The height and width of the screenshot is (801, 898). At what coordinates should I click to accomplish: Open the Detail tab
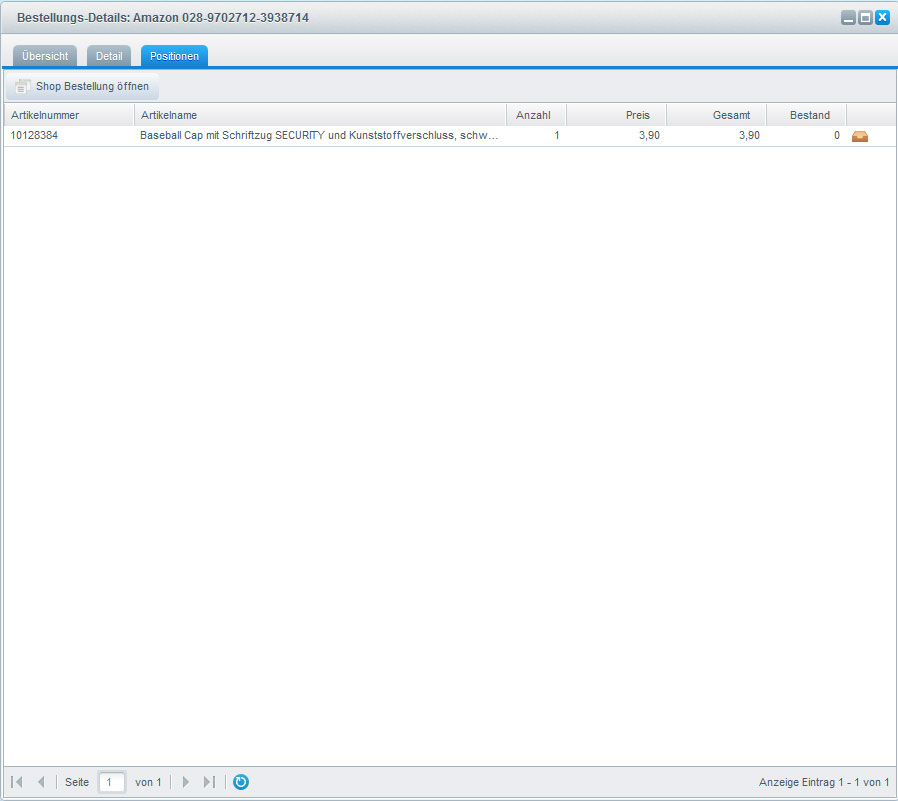coord(109,56)
